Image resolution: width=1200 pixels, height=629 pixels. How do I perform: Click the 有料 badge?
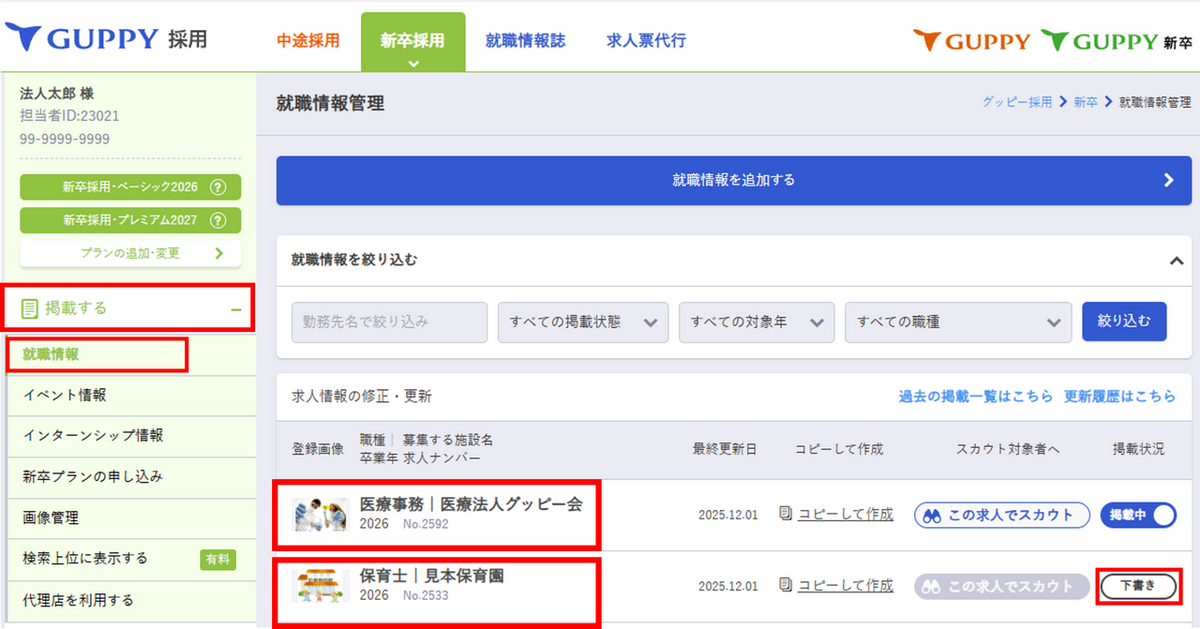point(217,559)
